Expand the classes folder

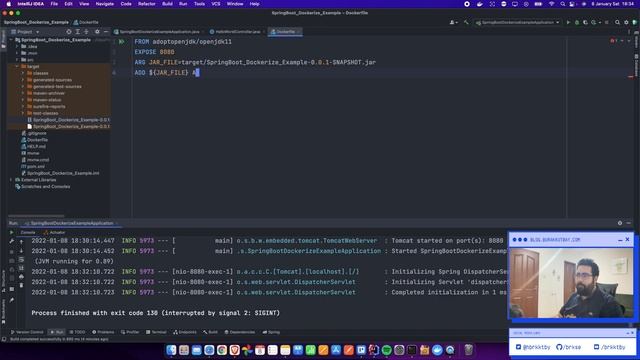click(x=23, y=73)
